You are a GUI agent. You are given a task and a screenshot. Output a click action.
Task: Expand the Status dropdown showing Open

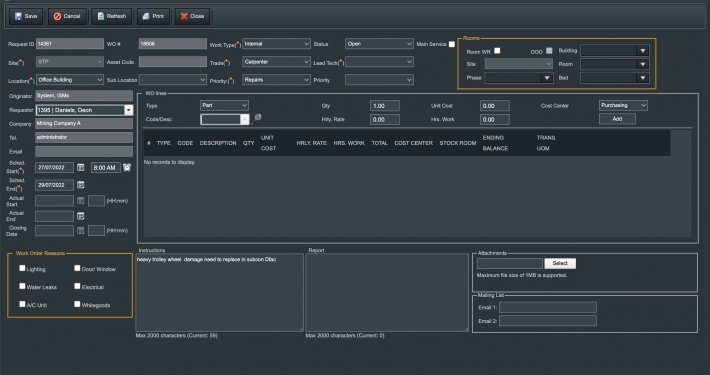point(379,44)
